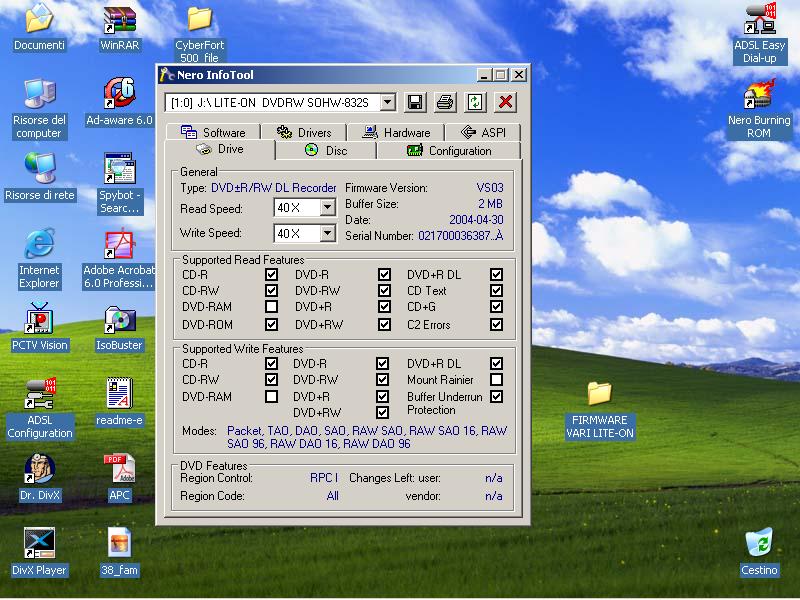Select ADSL Easy Dial-up desktop icon

[x=759, y=34]
